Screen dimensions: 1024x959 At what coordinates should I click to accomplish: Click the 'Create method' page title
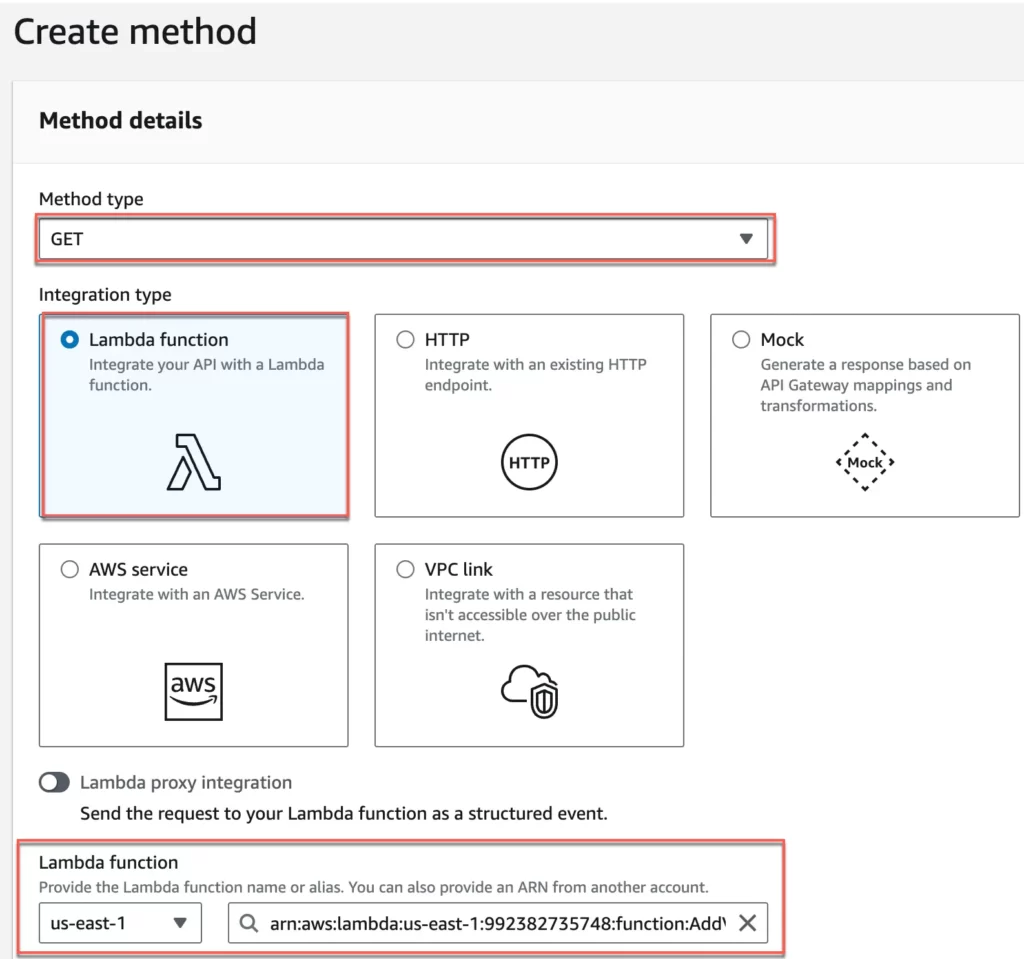pos(135,31)
